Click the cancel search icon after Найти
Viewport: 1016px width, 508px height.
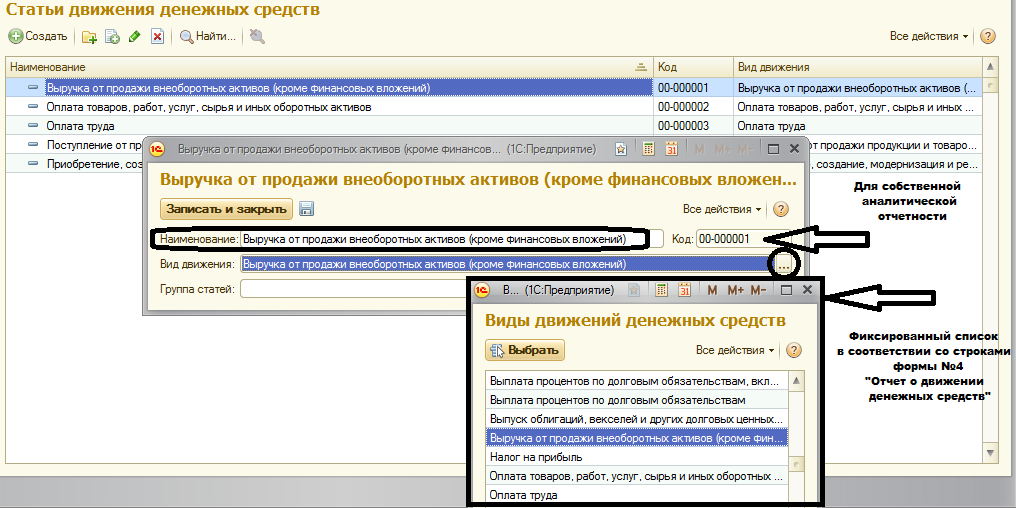(257, 37)
